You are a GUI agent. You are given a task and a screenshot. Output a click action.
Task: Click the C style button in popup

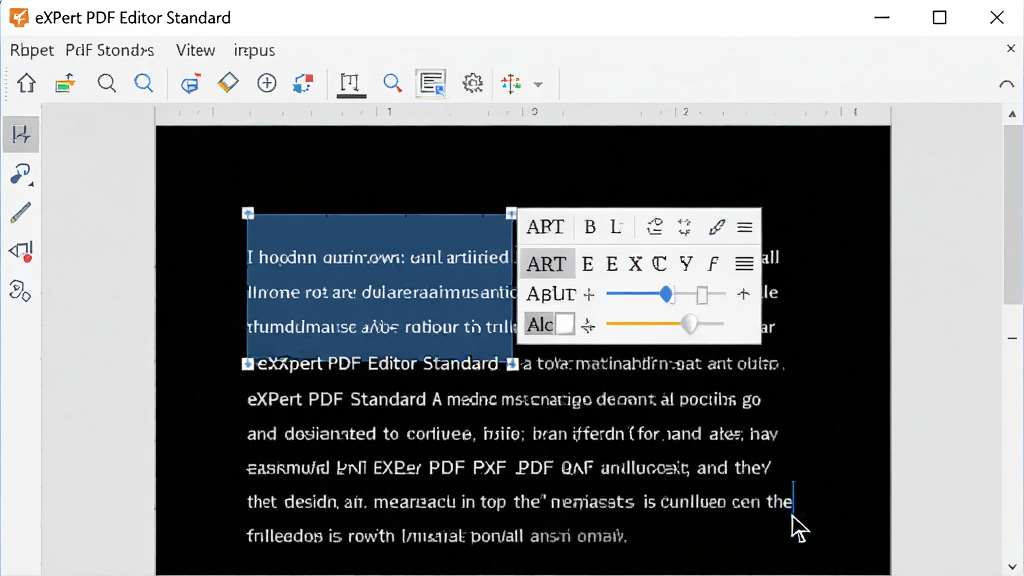pyautogui.click(x=660, y=264)
